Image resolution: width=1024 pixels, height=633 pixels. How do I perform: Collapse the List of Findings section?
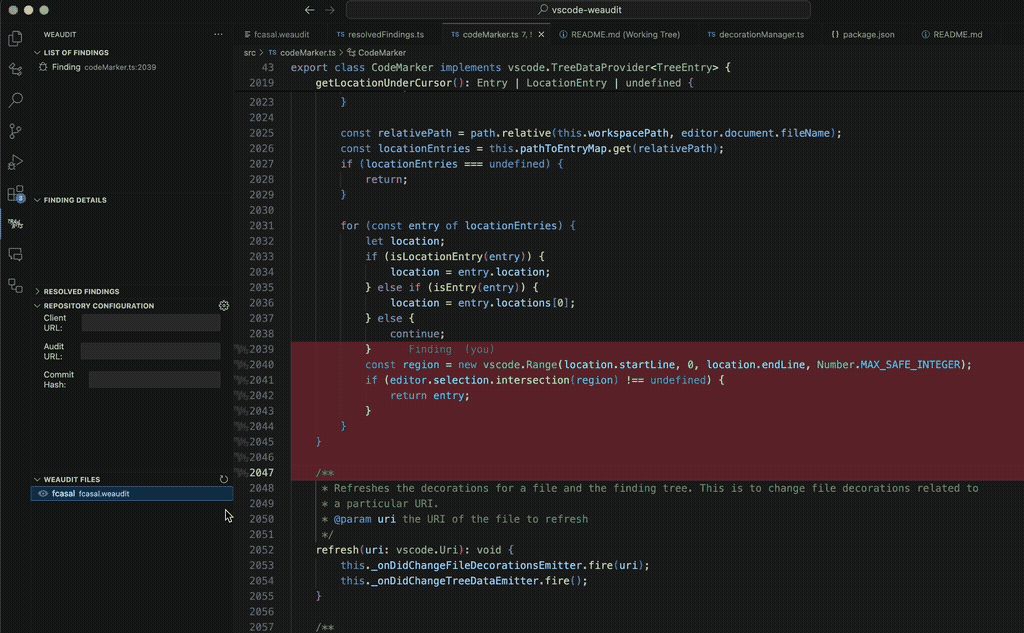pos(37,53)
